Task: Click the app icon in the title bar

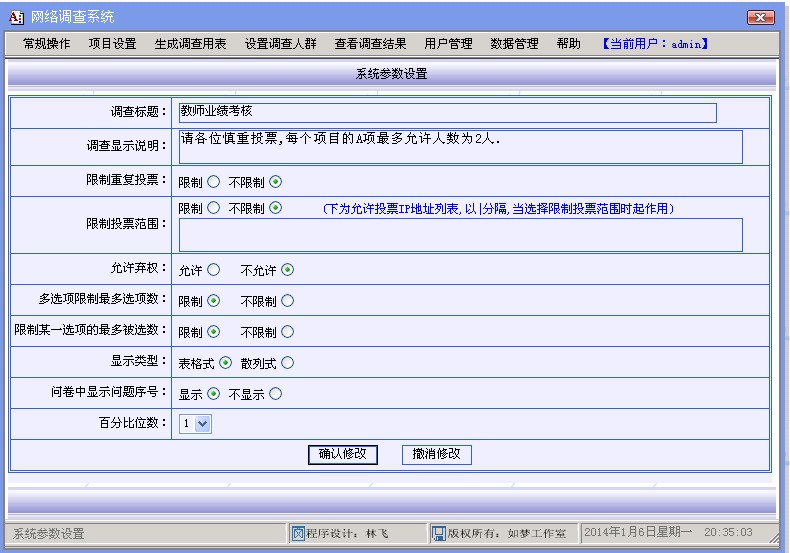Action: click(16, 17)
